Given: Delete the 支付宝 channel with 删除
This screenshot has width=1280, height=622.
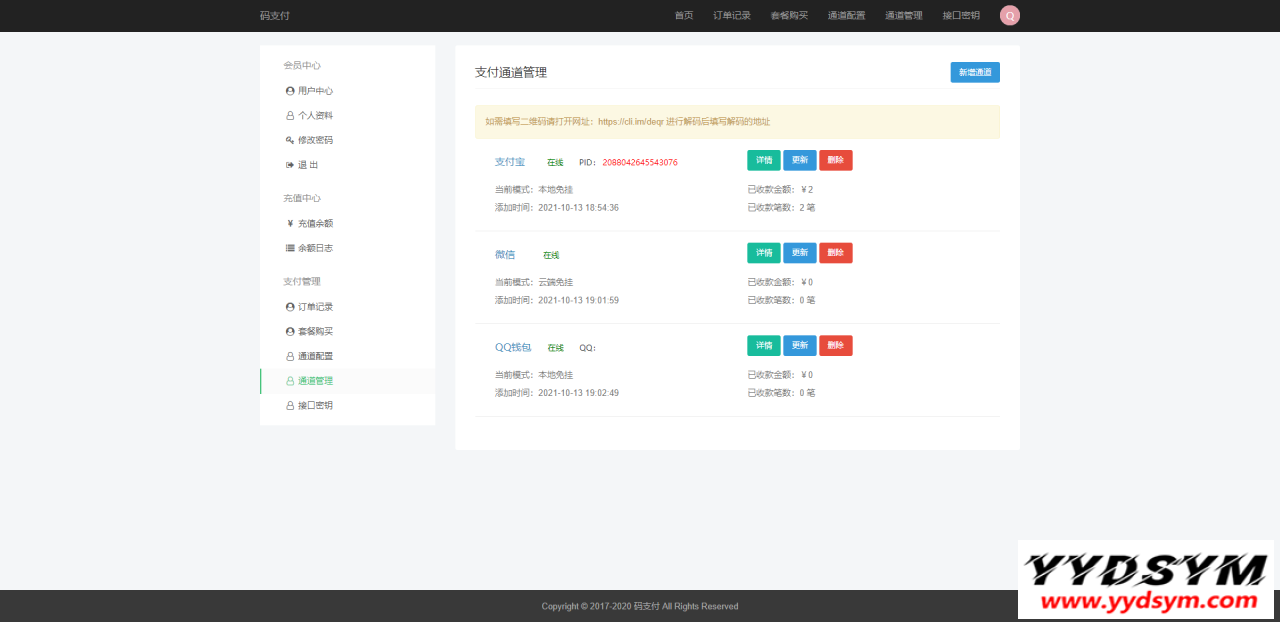Looking at the screenshot, I should (x=836, y=161).
